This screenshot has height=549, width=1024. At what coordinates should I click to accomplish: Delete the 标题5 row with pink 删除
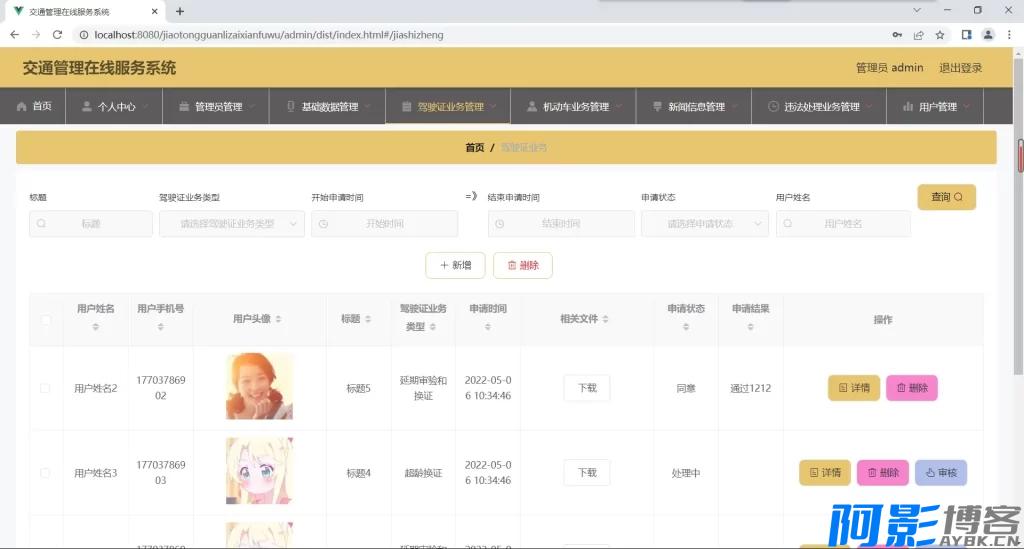pyautogui.click(x=912, y=388)
